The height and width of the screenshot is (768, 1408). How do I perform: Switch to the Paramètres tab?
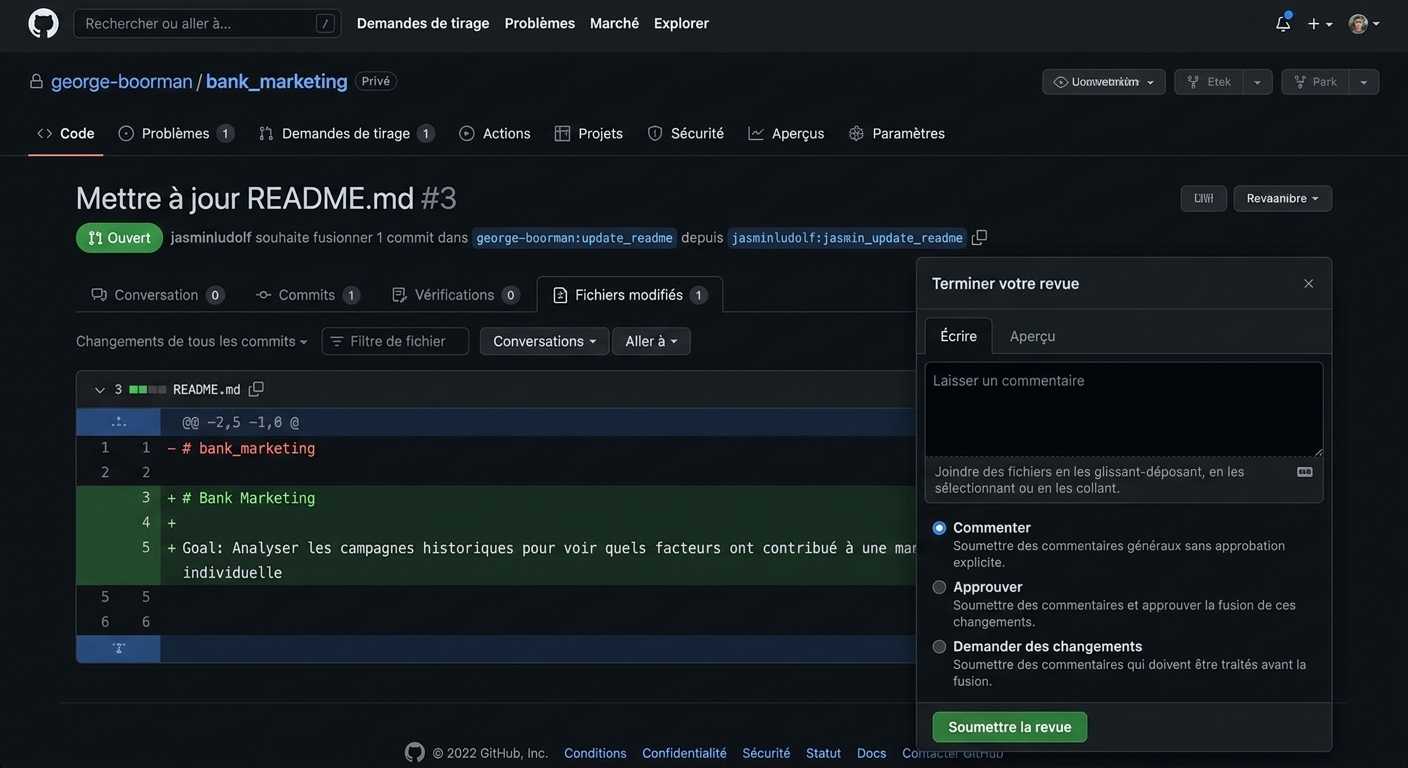coord(897,133)
